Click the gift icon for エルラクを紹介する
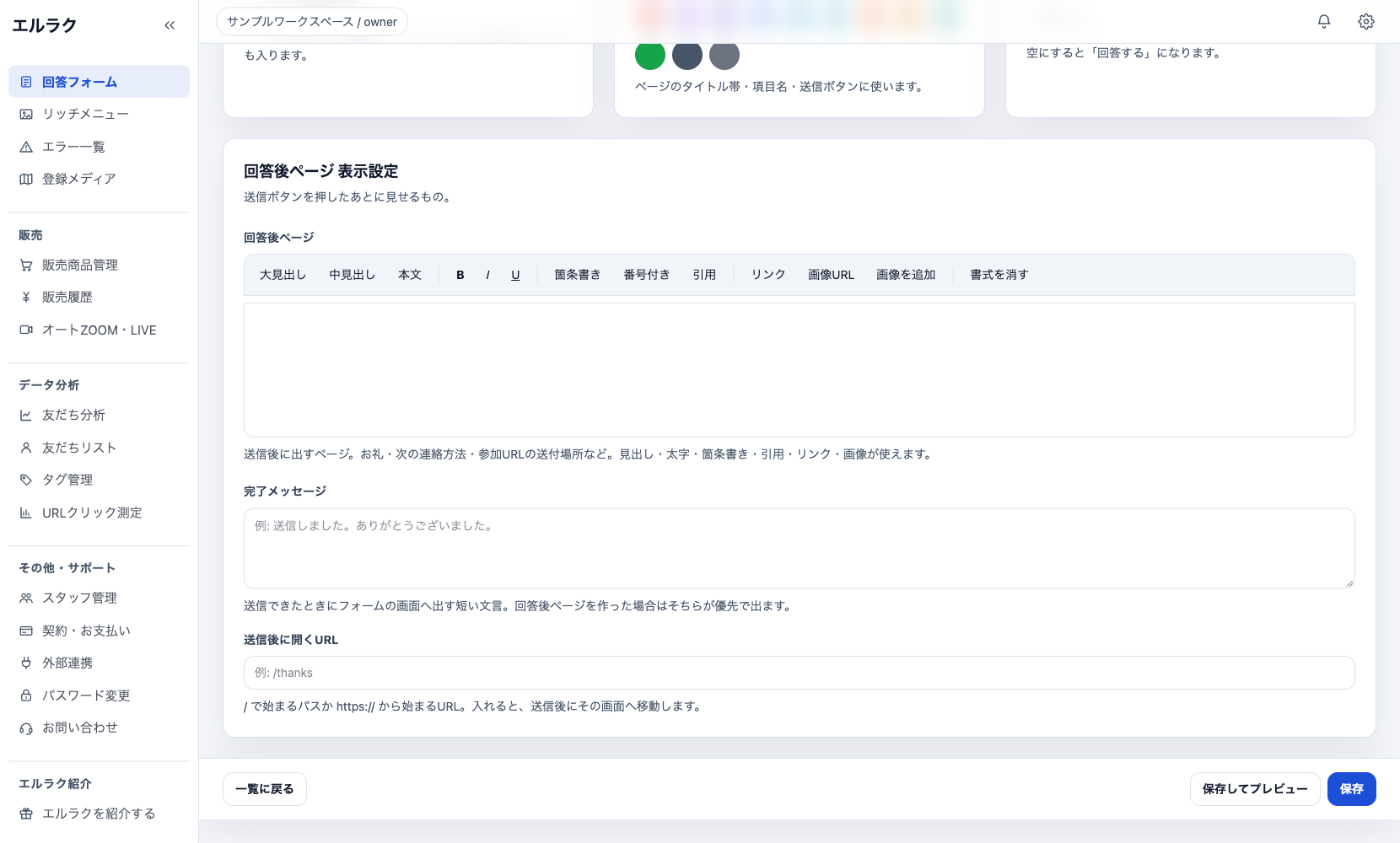The width and height of the screenshot is (1400, 843). coord(26,813)
